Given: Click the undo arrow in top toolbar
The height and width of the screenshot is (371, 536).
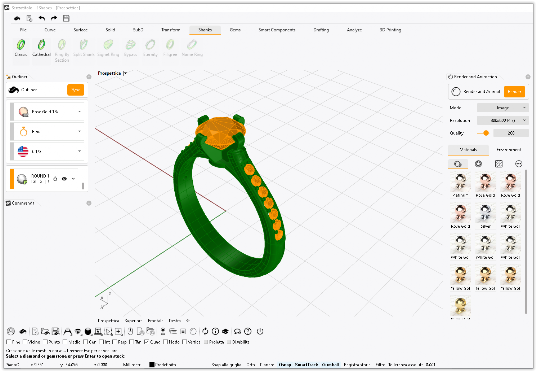Looking at the screenshot, I should (42, 18).
